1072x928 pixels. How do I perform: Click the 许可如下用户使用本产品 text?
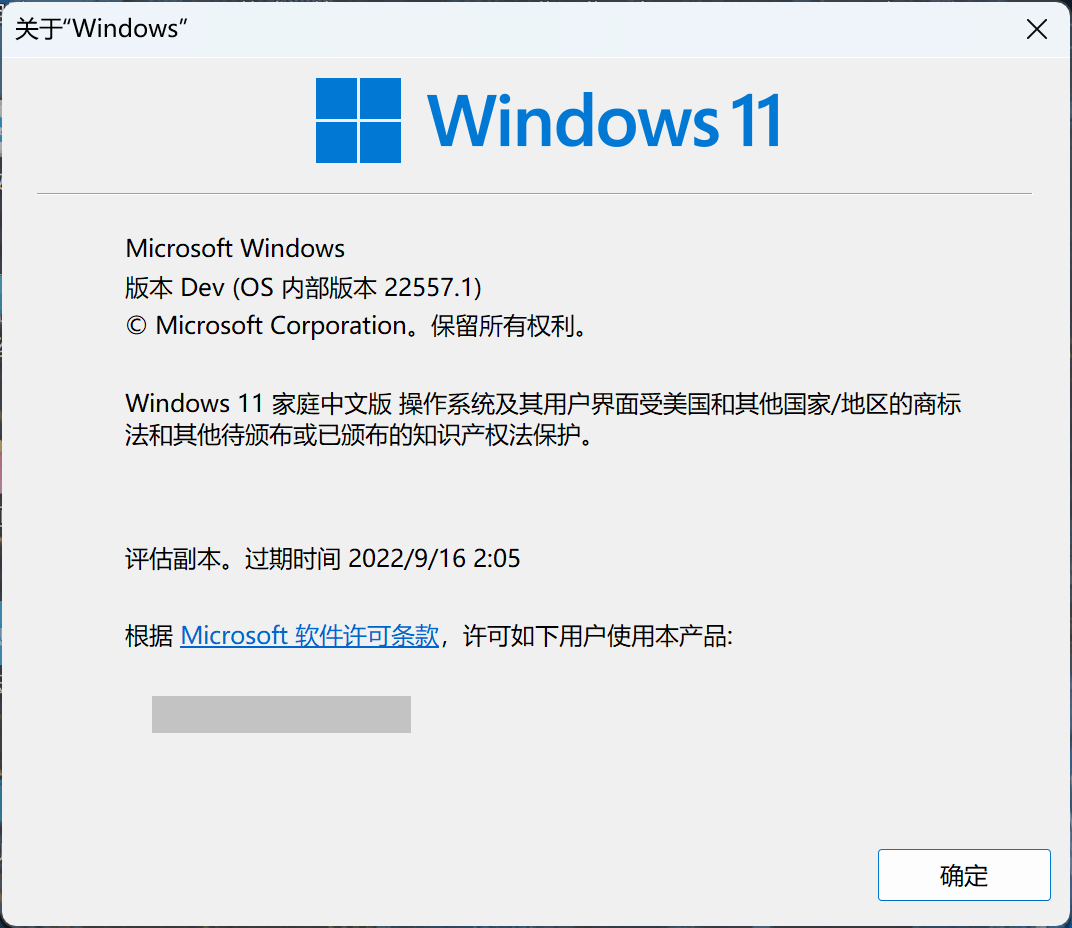(598, 636)
